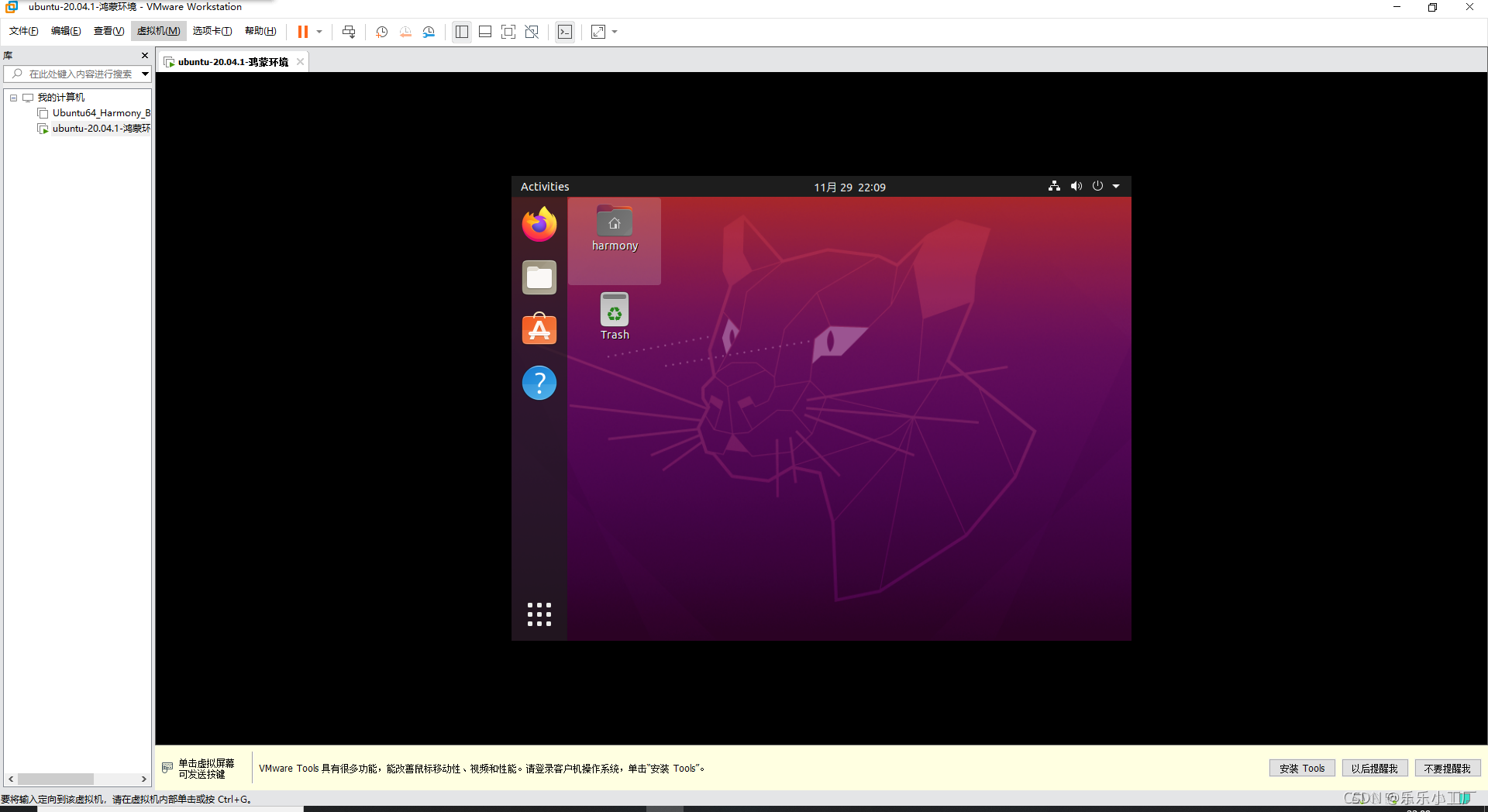Click the VM running icon on the tab

coord(169,62)
